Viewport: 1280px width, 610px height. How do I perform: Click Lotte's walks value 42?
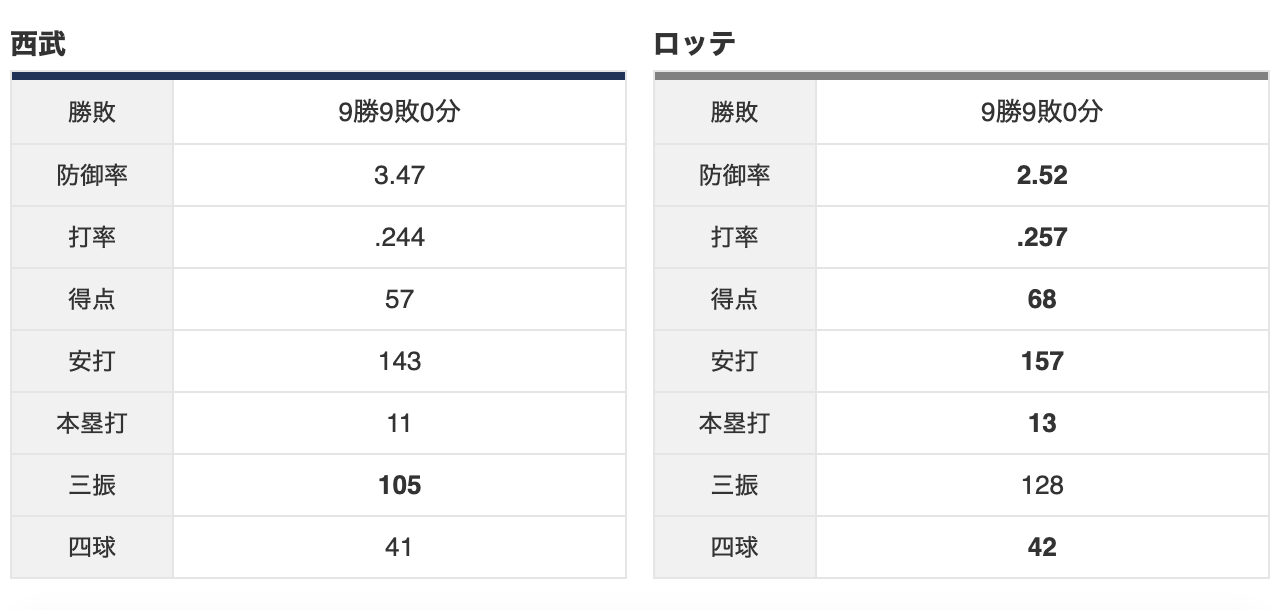1042,547
